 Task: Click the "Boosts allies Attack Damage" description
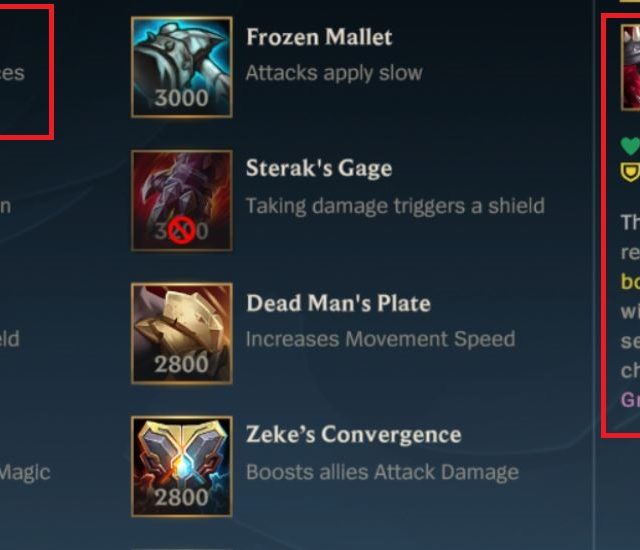click(x=382, y=472)
